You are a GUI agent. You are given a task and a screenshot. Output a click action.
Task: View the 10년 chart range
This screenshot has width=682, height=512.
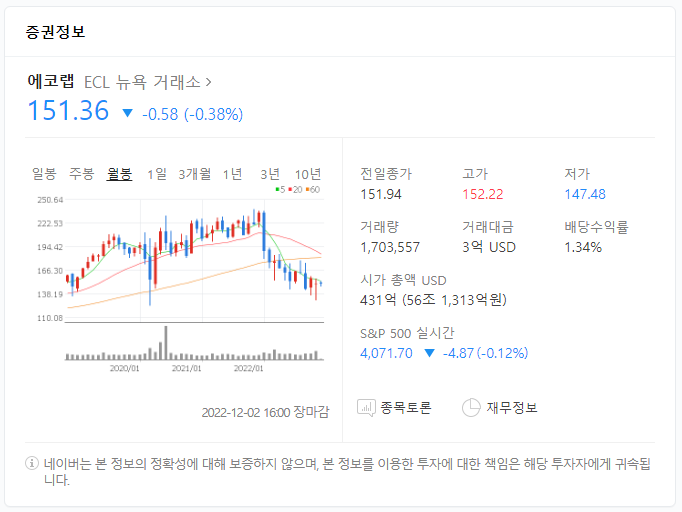click(x=308, y=174)
